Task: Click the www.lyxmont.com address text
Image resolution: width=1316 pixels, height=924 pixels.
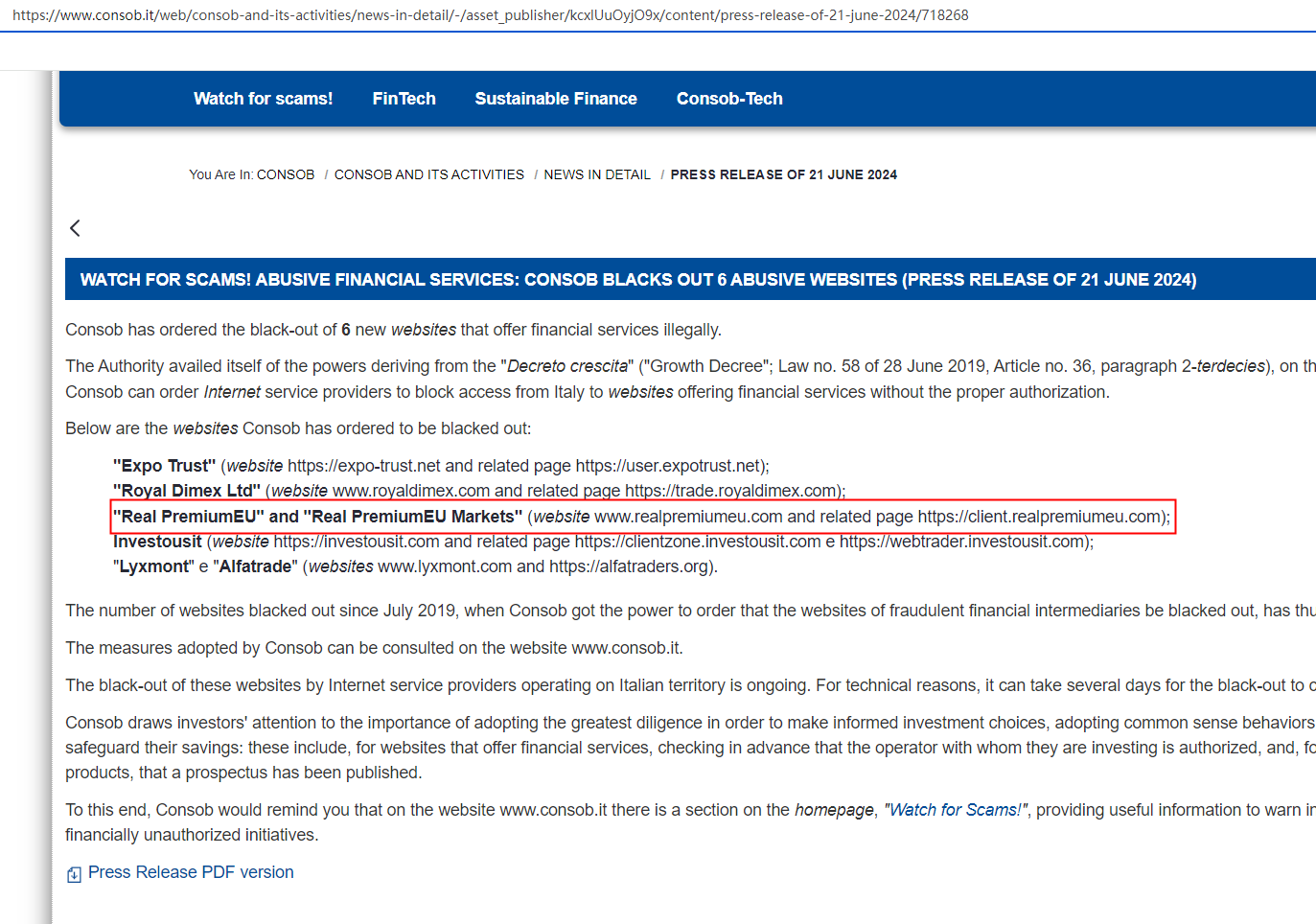Action: [x=445, y=566]
